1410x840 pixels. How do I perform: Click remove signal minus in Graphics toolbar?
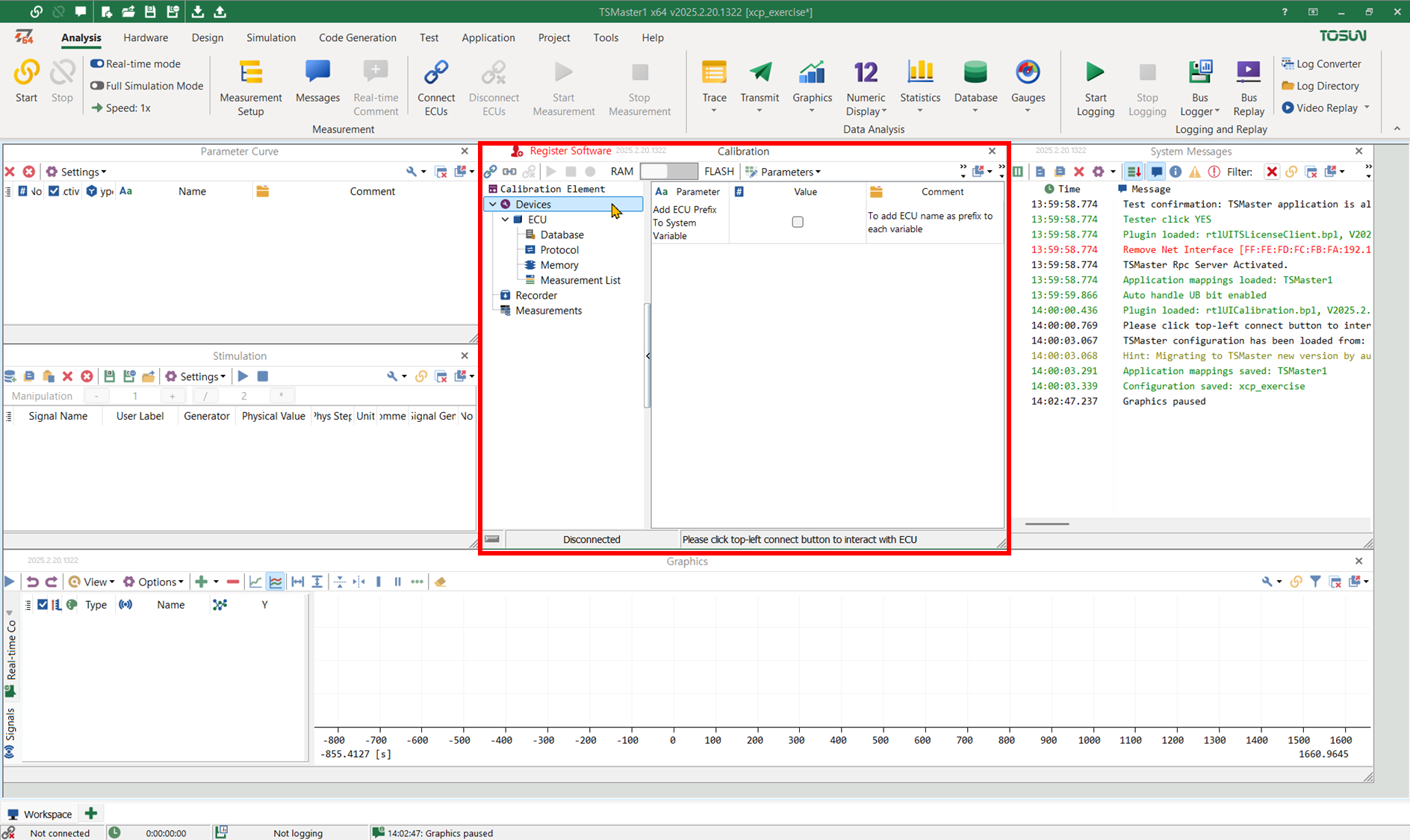coord(233,582)
